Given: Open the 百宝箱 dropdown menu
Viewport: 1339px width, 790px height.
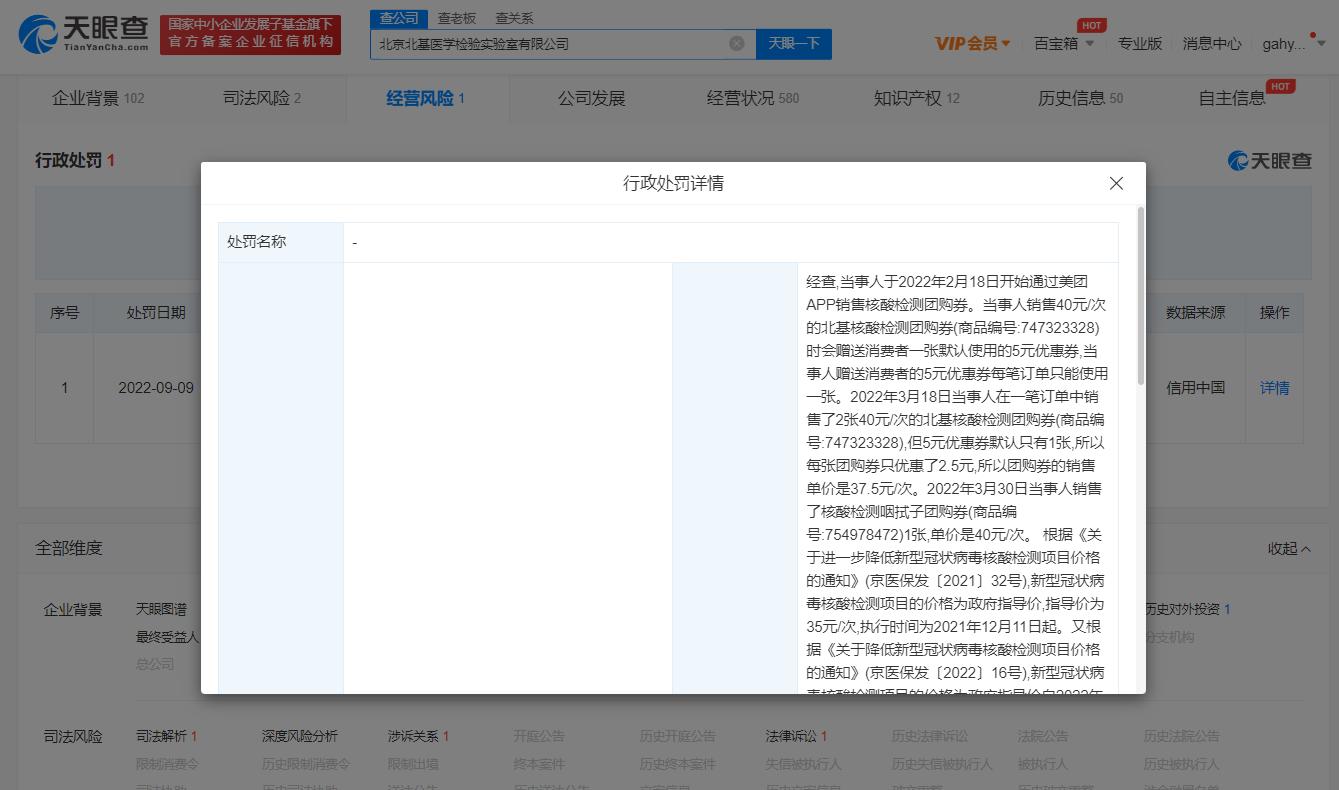Looking at the screenshot, I should coord(1064,44).
